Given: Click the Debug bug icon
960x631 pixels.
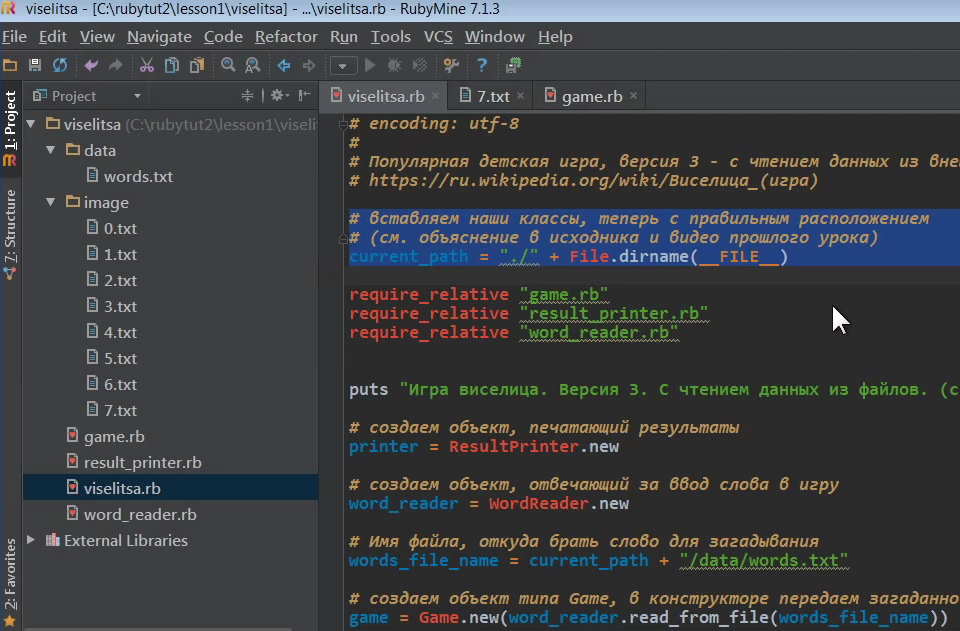Looking at the screenshot, I should click(x=394, y=65).
